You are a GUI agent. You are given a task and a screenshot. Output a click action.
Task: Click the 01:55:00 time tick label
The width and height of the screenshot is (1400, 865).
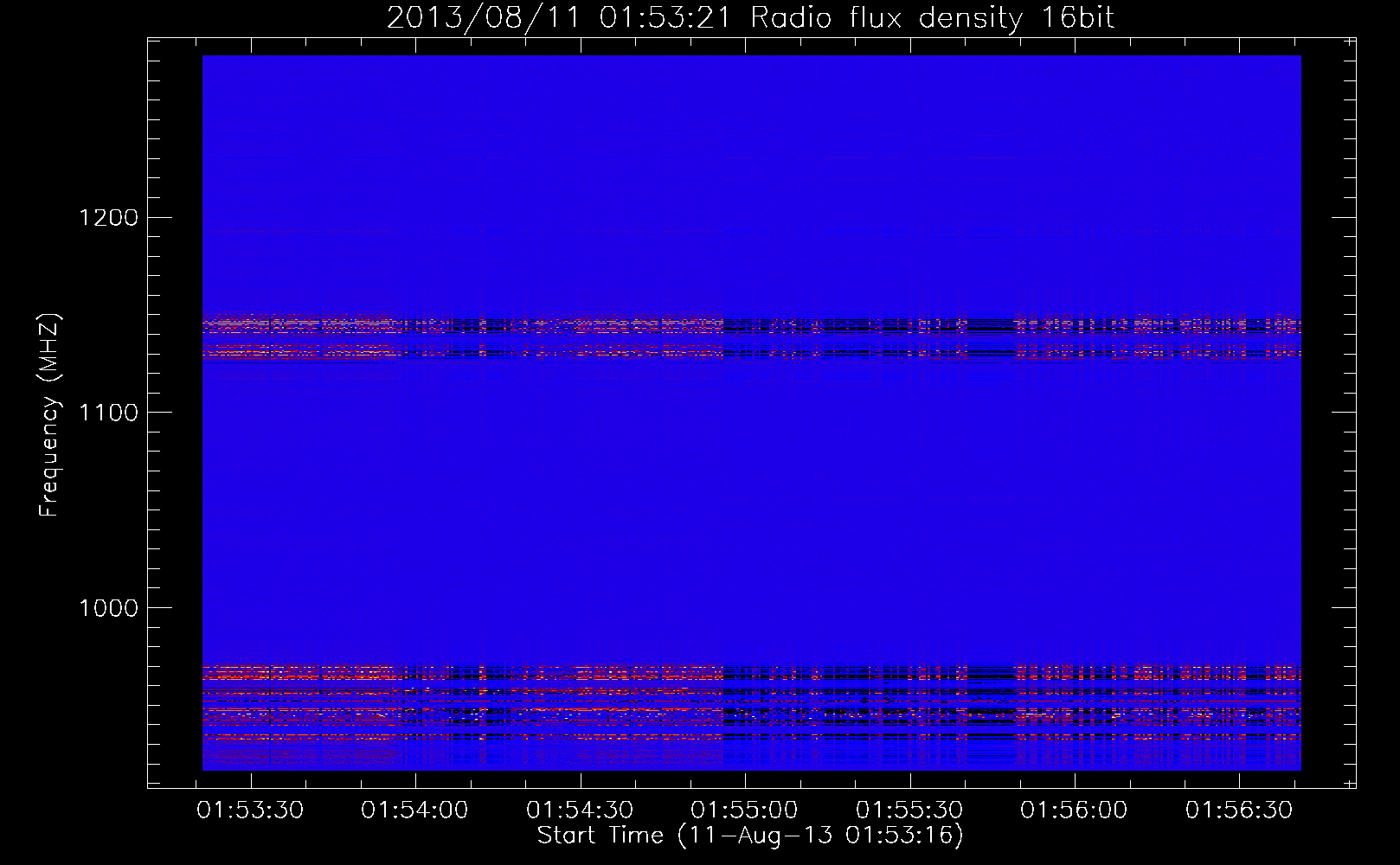pos(744,811)
